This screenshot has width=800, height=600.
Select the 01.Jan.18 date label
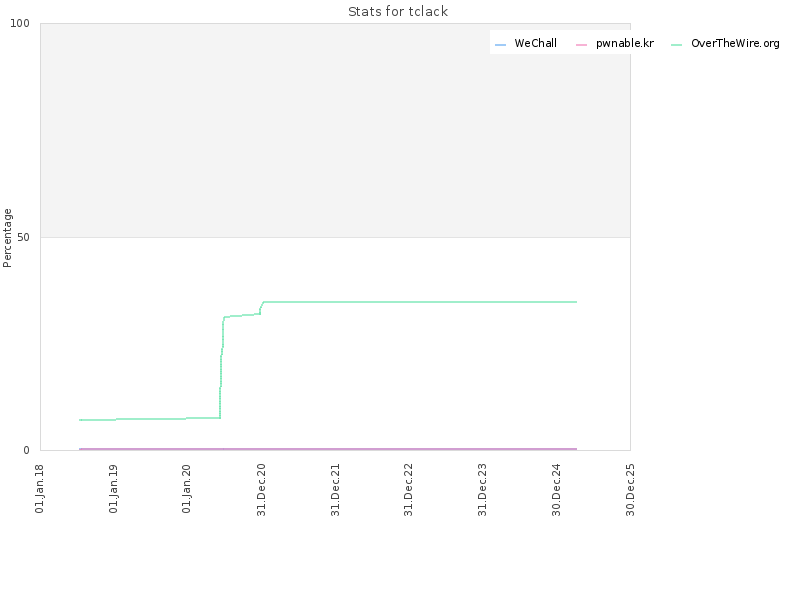coord(39,489)
